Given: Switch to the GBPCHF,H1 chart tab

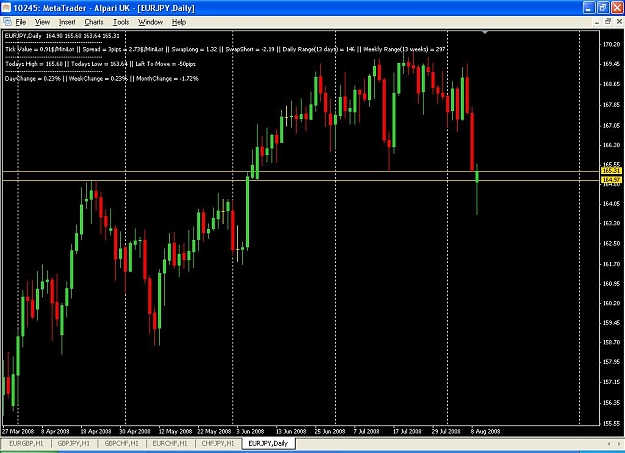Looking at the screenshot, I should coord(122,443).
